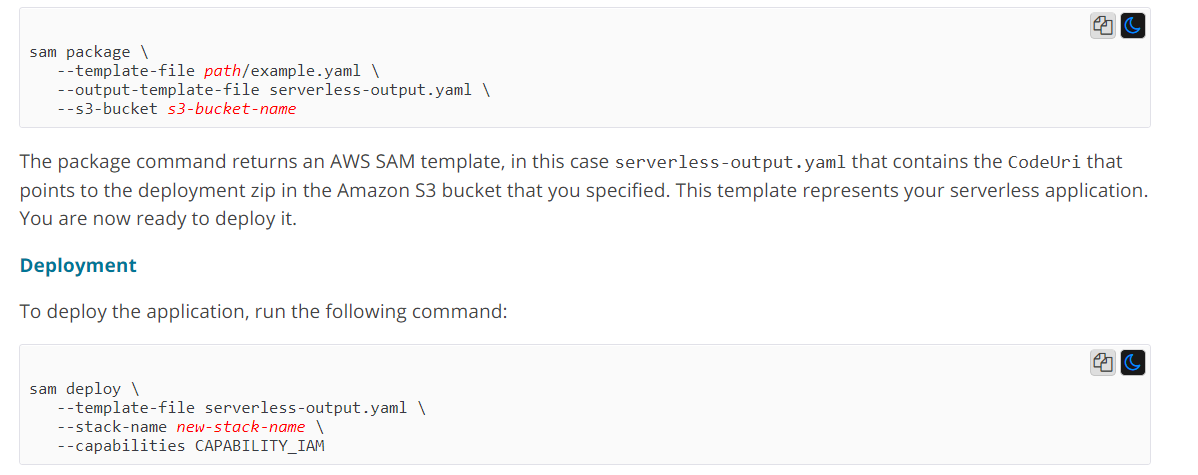The image size is (1198, 475).
Task: Click the red new-stack-name placeholder
Action: pyautogui.click(x=240, y=427)
